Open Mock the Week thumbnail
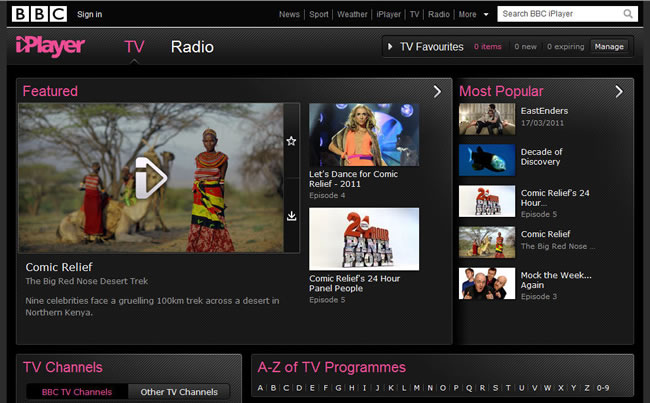Viewport: 650px width, 403px height. [x=487, y=284]
